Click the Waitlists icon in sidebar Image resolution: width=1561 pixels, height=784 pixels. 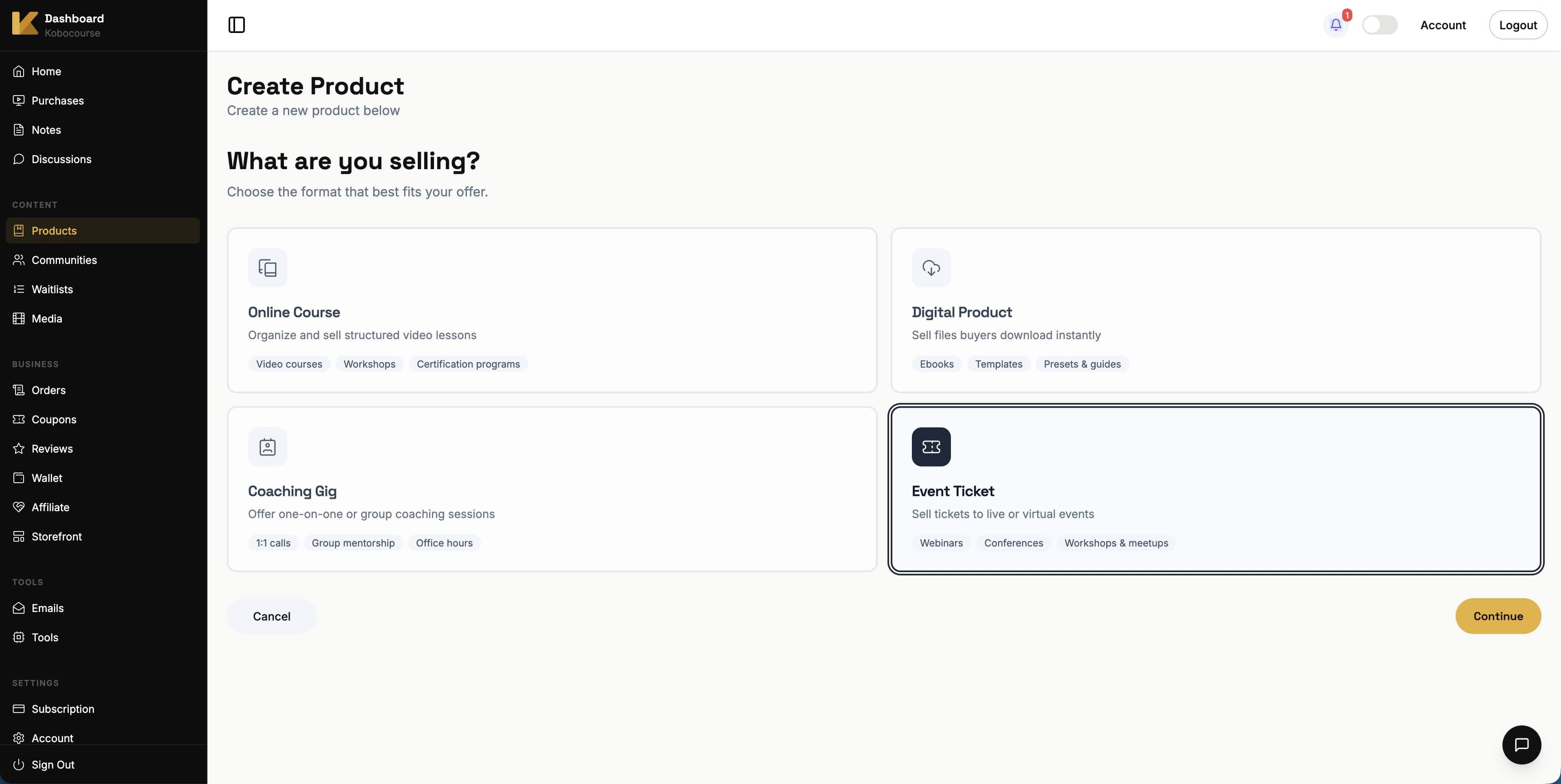[19, 290]
